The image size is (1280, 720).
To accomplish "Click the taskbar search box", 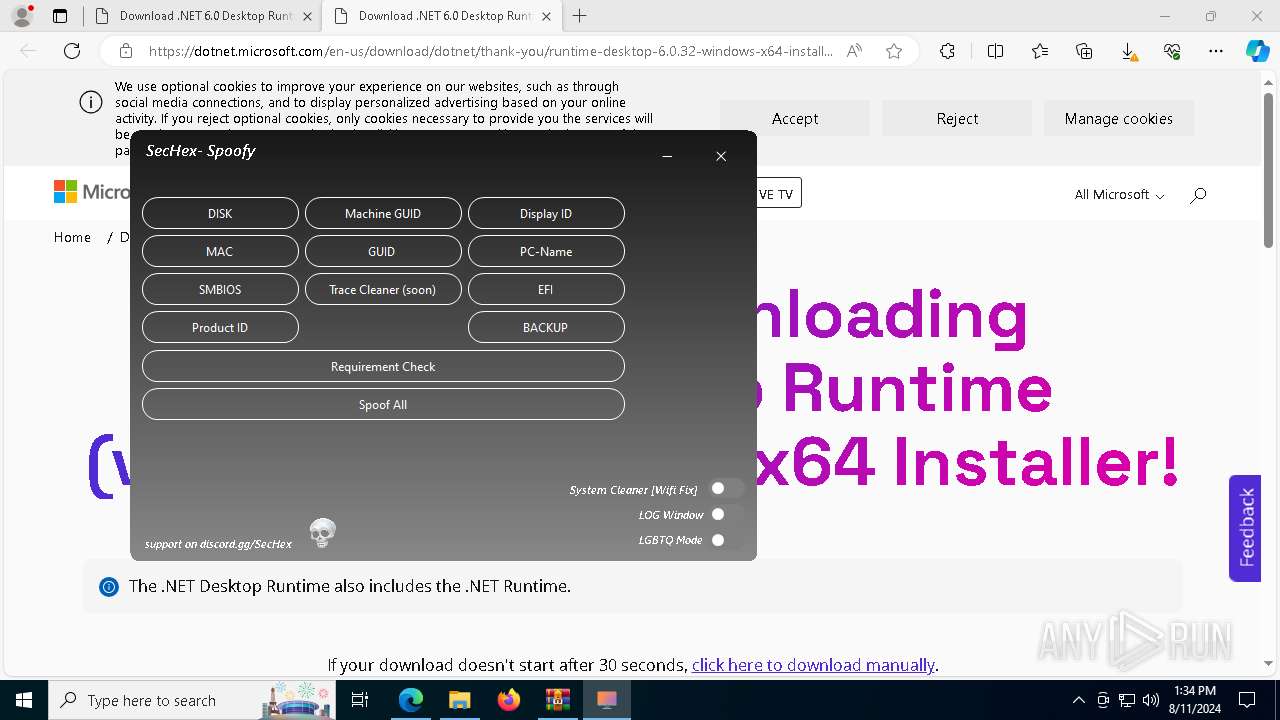I will point(192,700).
